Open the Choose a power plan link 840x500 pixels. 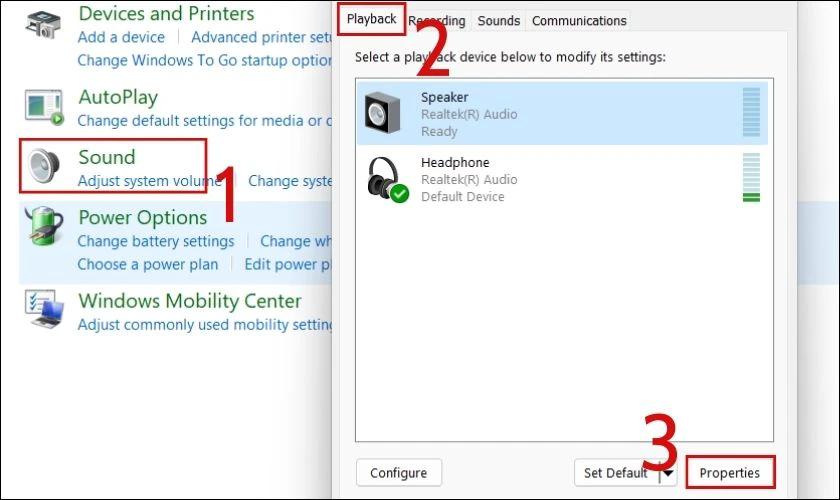pyautogui.click(x=148, y=264)
